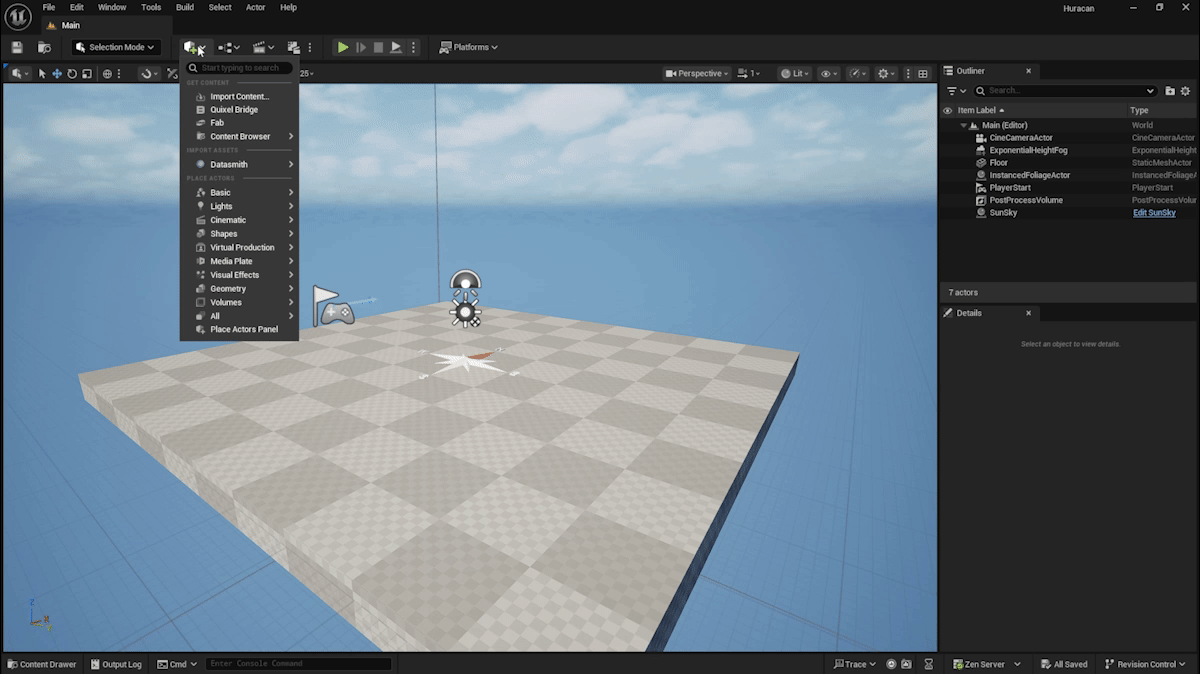Select the Translate (move) gizmo tool

[x=57, y=73]
